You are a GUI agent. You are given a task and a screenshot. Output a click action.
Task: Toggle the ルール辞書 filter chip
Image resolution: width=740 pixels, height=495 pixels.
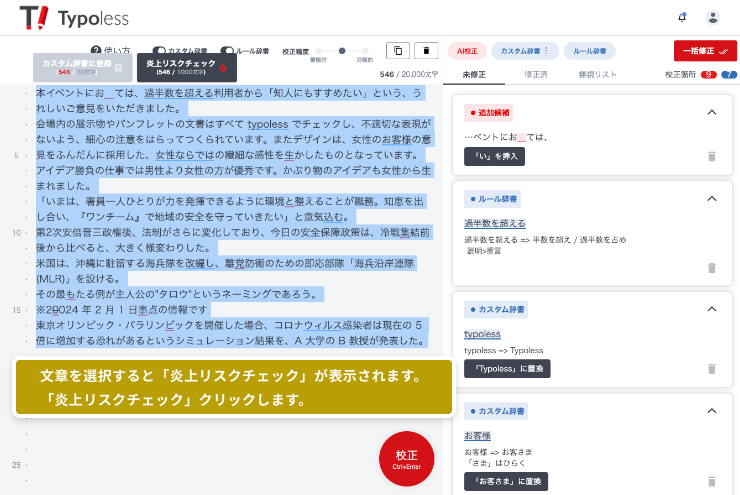coord(589,51)
